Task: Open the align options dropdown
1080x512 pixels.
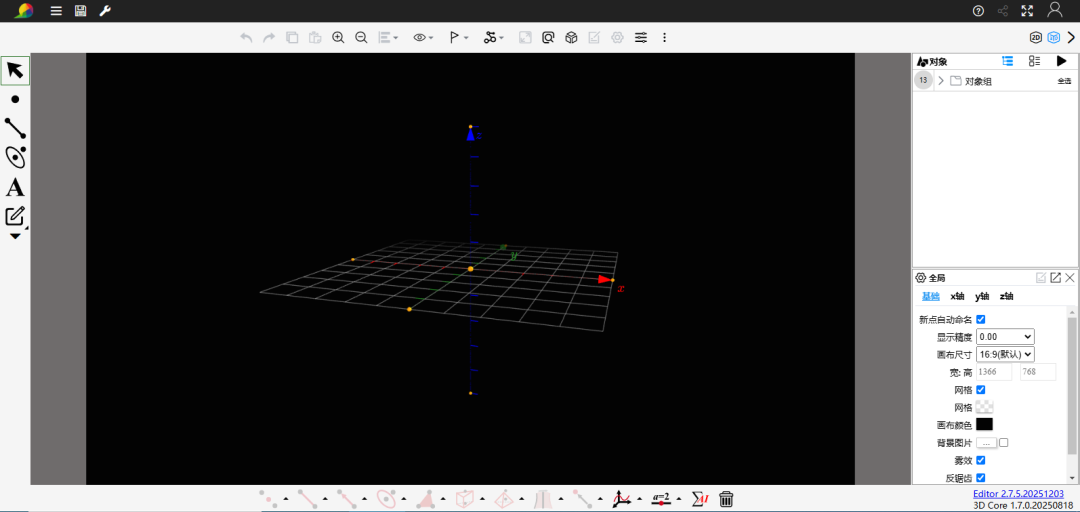Action: pyautogui.click(x=388, y=38)
